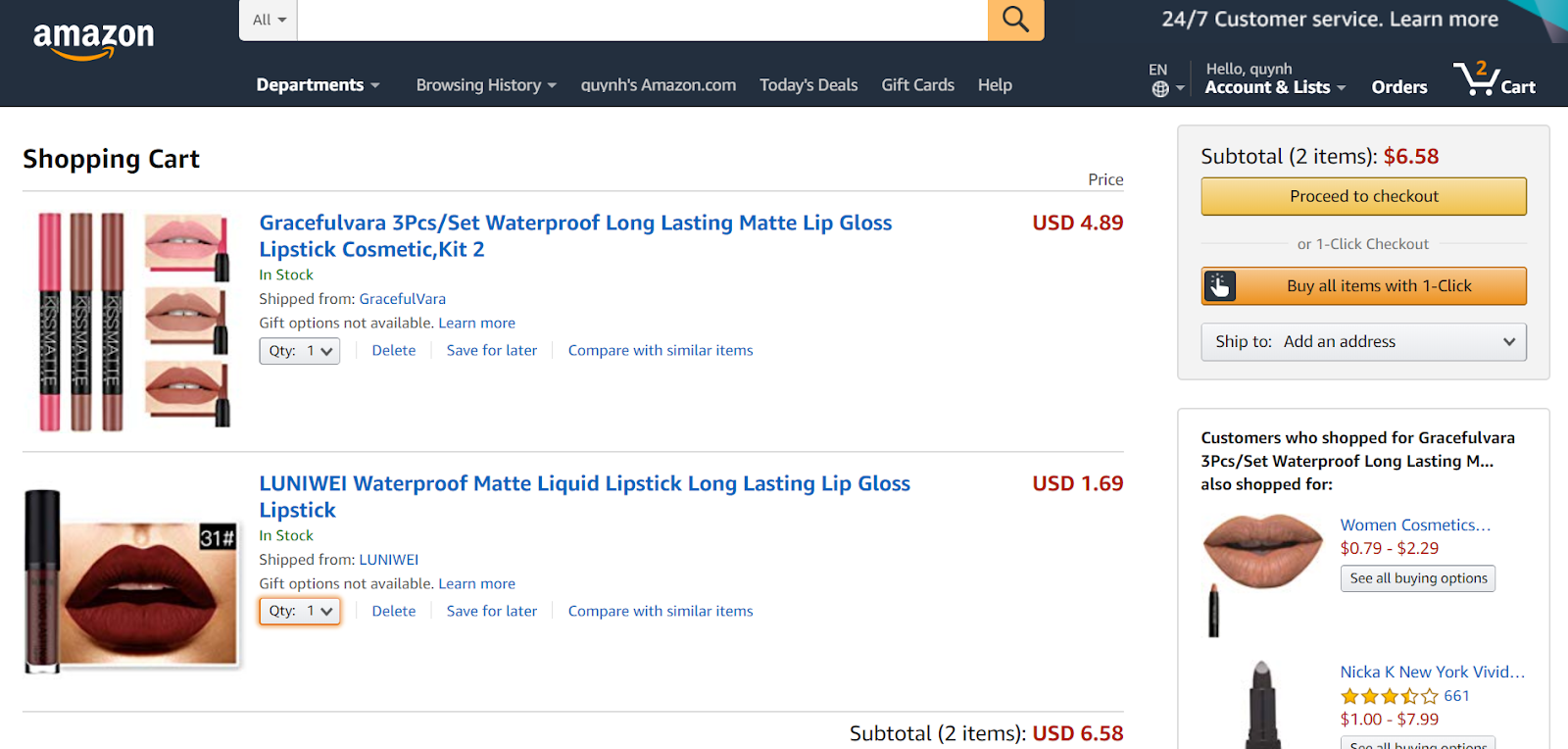Open the Cart icon in header
The height and width of the screenshot is (749, 1568).
point(1494,77)
